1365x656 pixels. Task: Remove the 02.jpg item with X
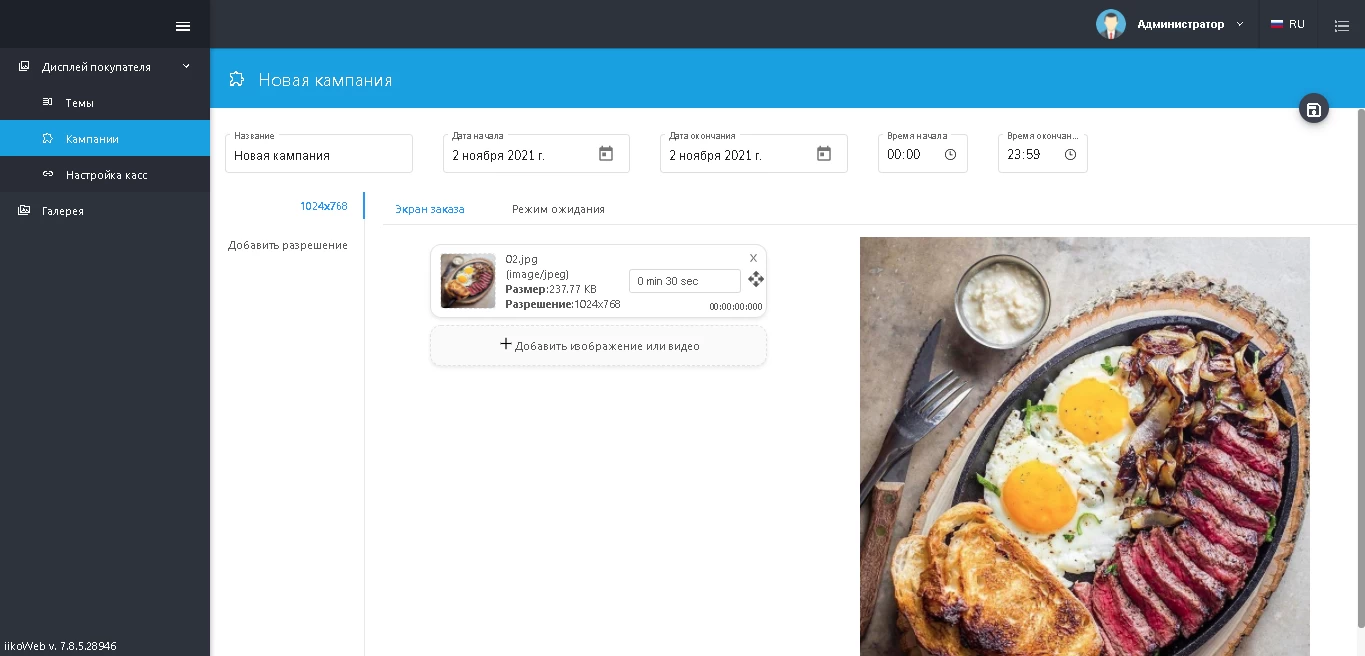[x=753, y=258]
